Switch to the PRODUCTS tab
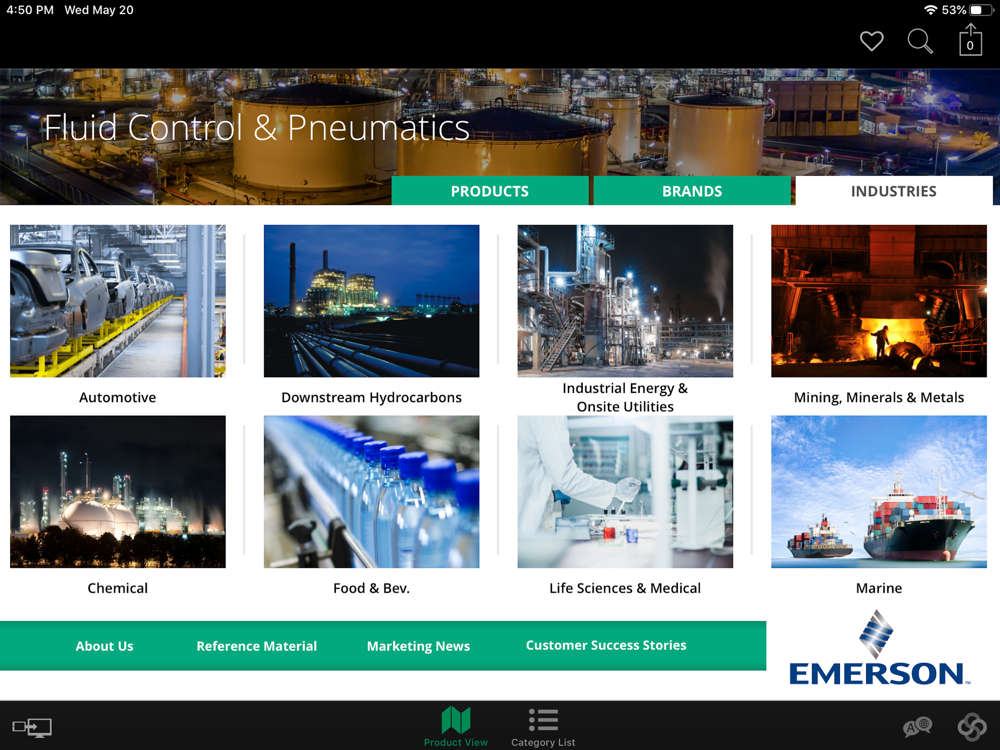Screen dimensions: 1000x750 click(x=490, y=191)
